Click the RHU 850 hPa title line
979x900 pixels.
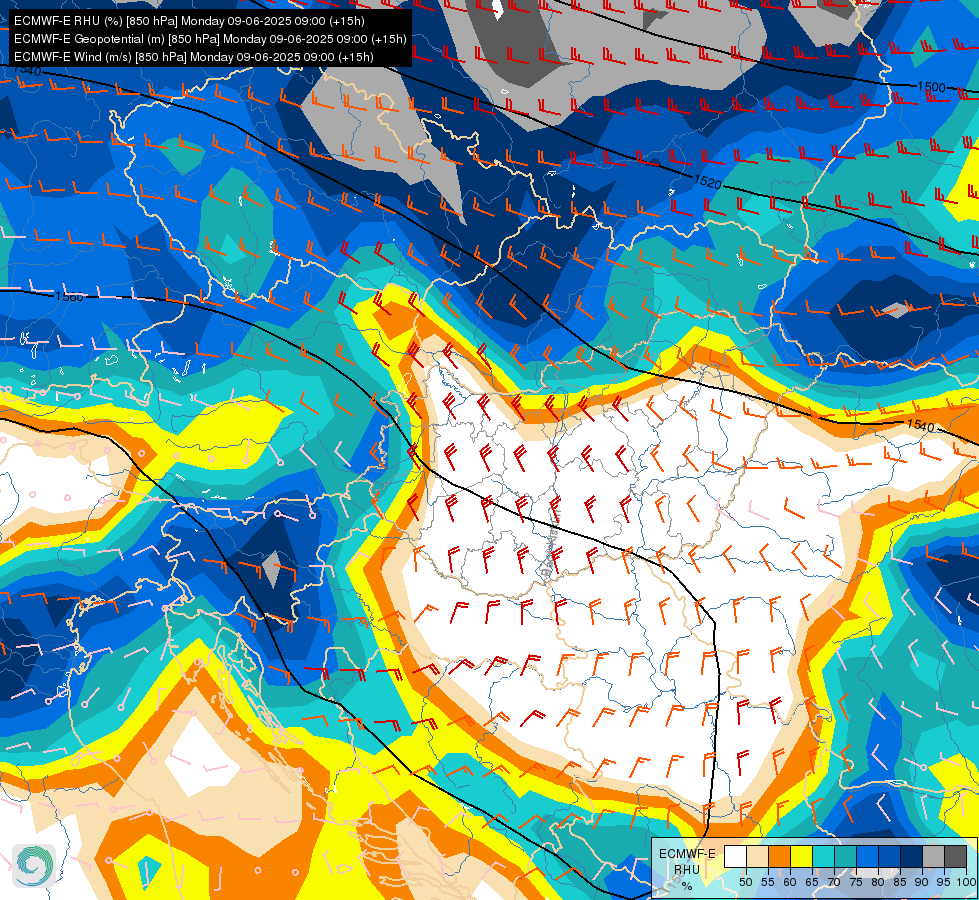[x=189, y=21]
